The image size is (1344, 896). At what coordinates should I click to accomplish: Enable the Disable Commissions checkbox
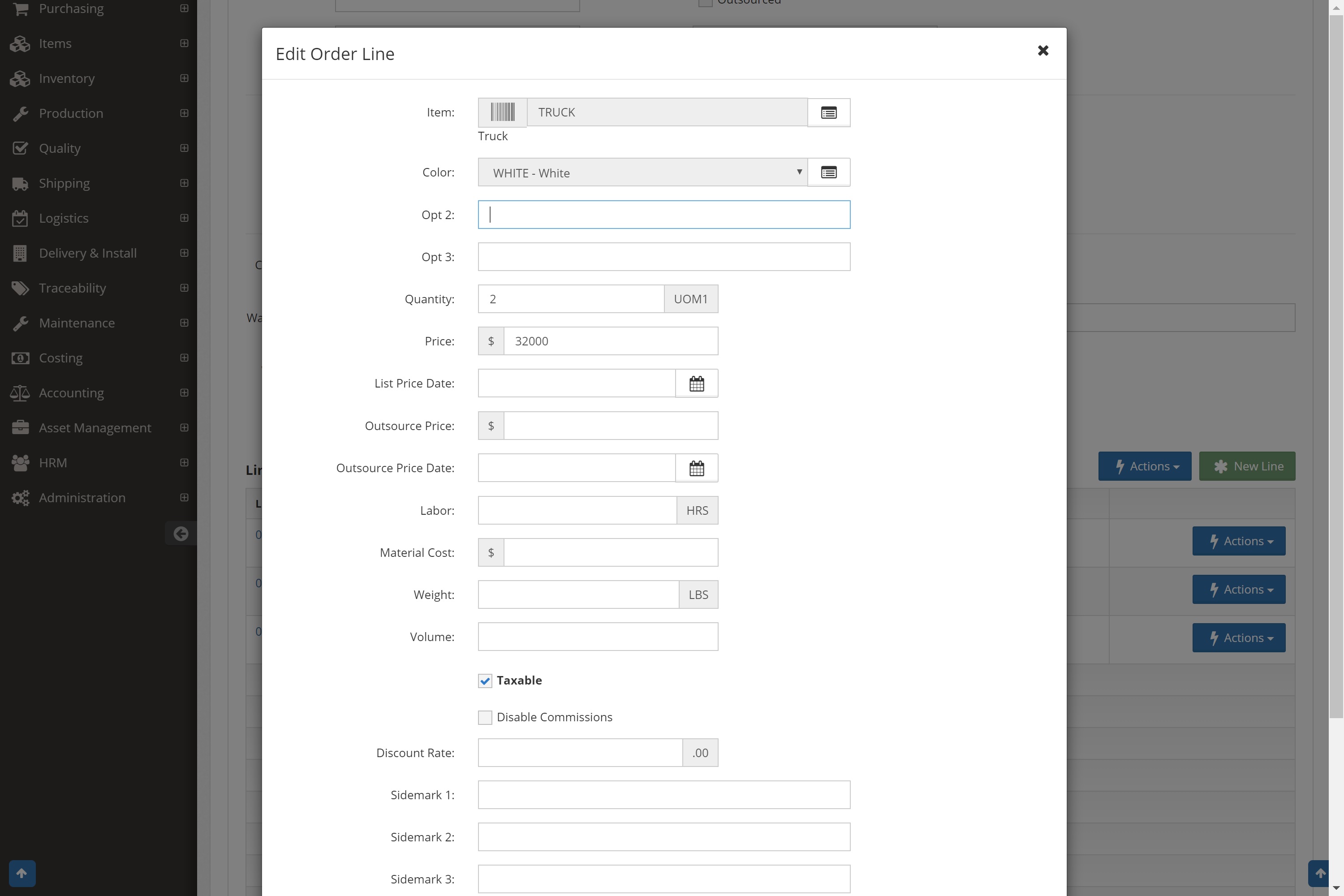485,717
